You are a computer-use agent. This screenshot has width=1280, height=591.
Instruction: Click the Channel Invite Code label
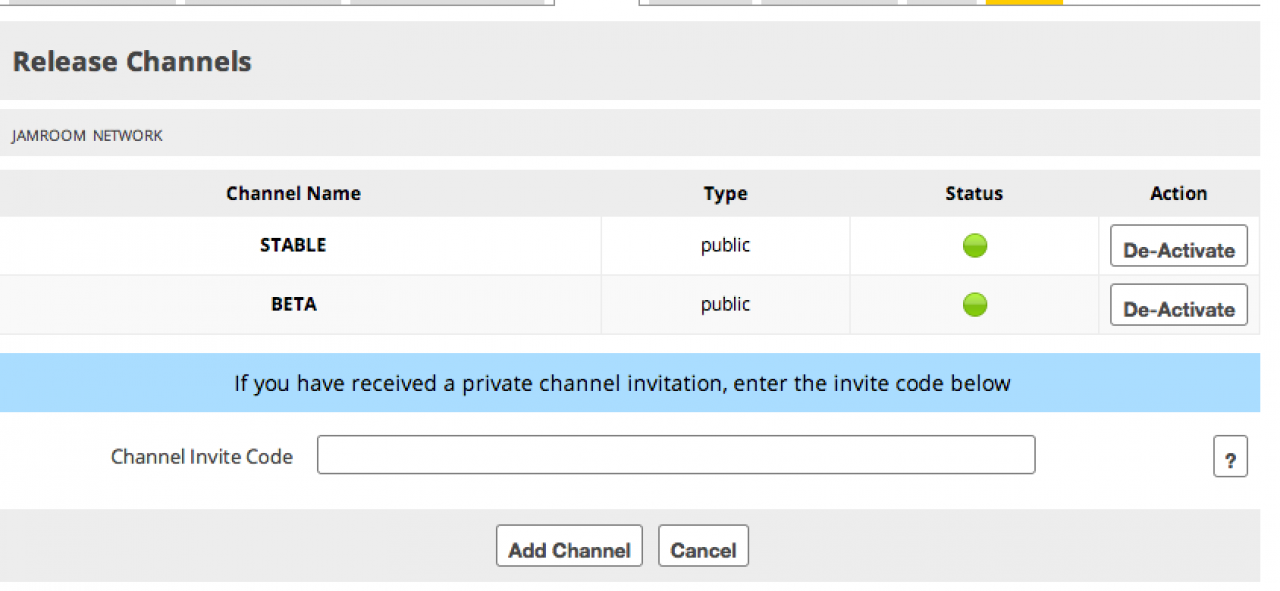coord(202,457)
